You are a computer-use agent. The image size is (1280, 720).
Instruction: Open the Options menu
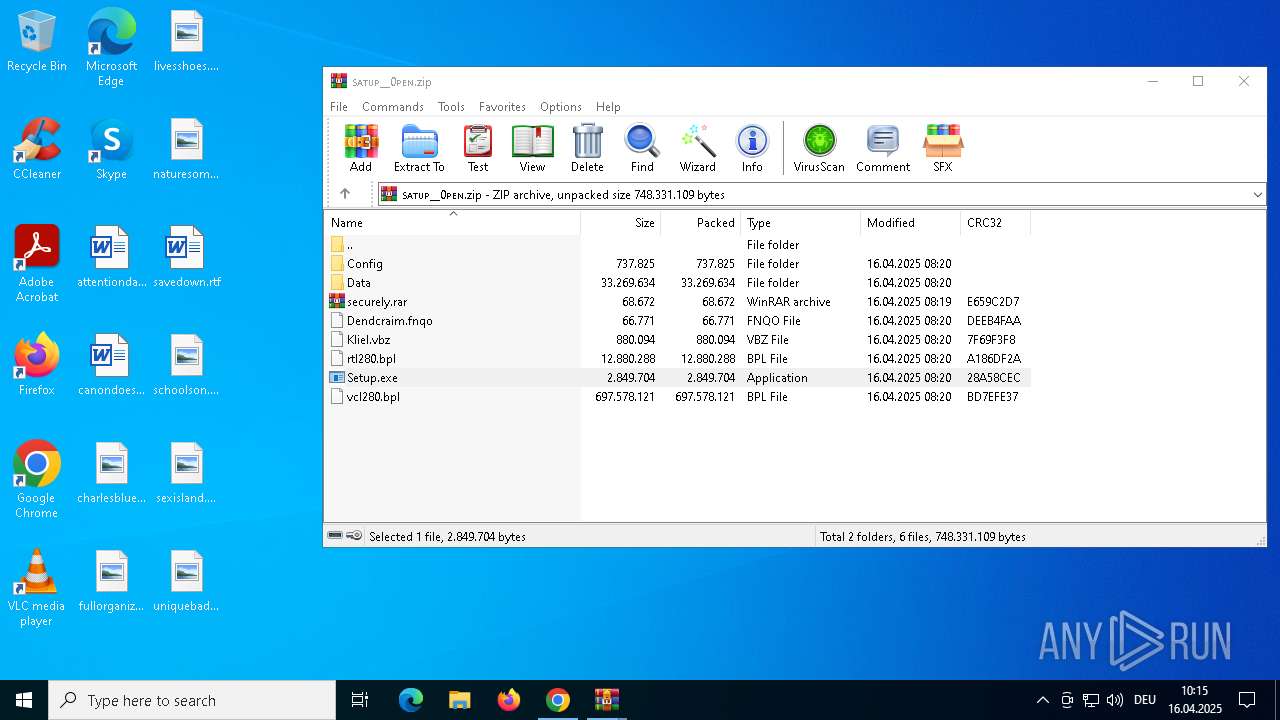(x=561, y=107)
